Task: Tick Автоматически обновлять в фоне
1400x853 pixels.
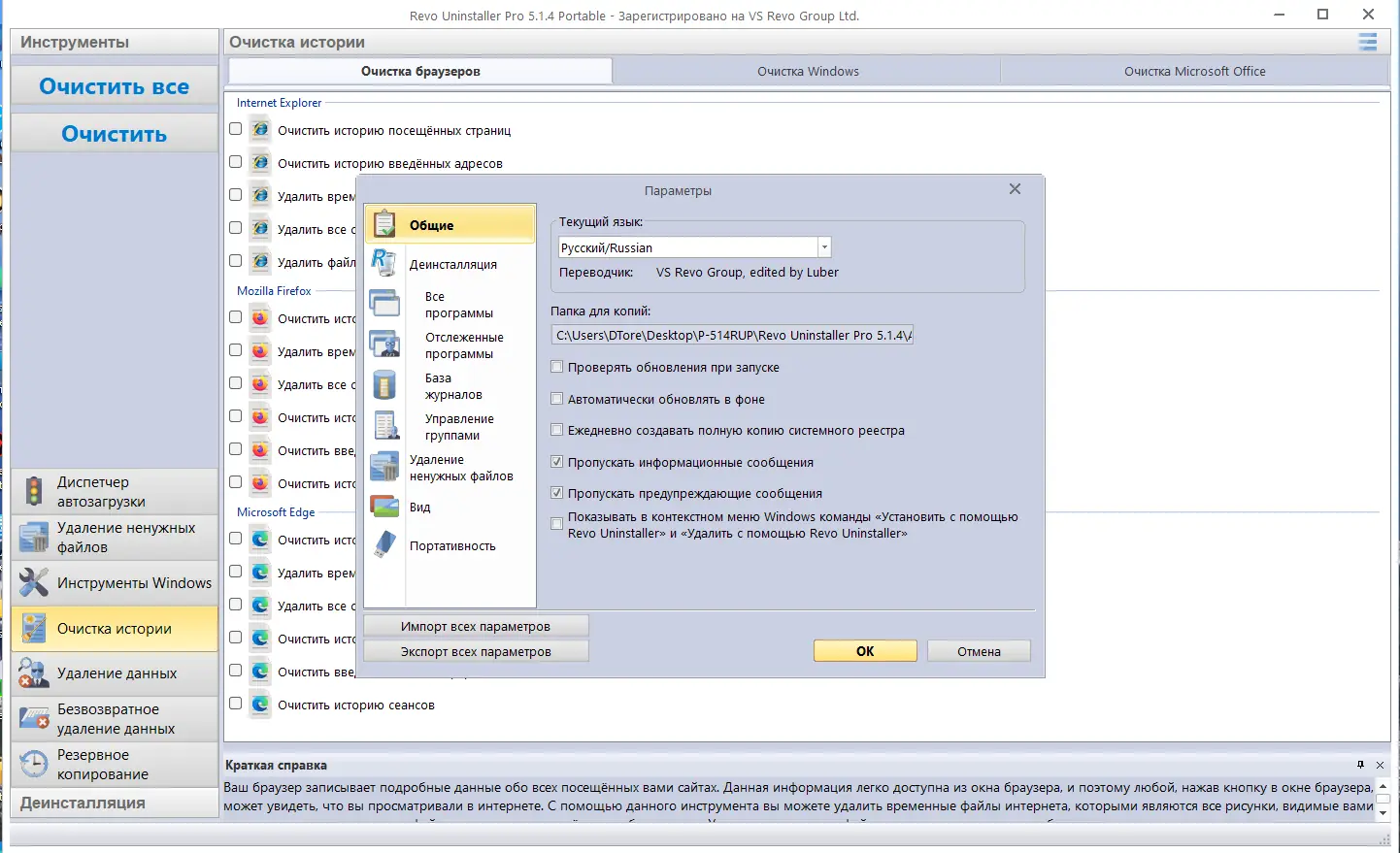Action: click(x=557, y=399)
